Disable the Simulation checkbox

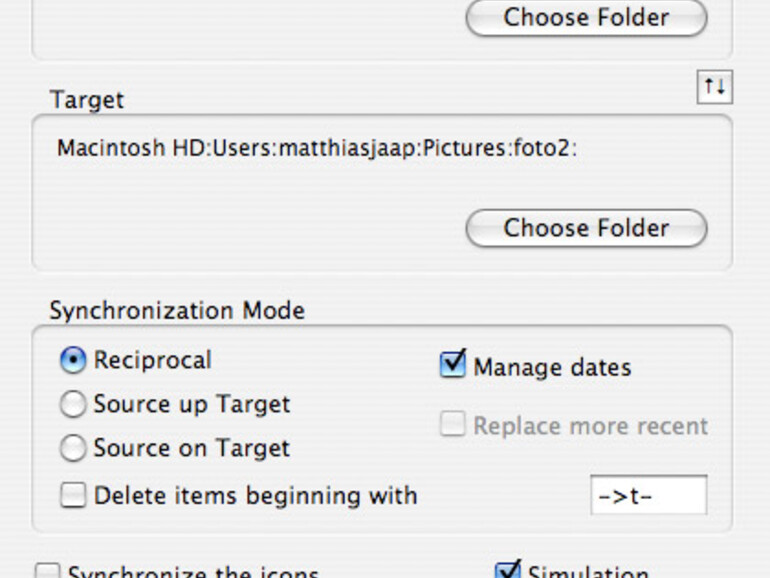508,572
